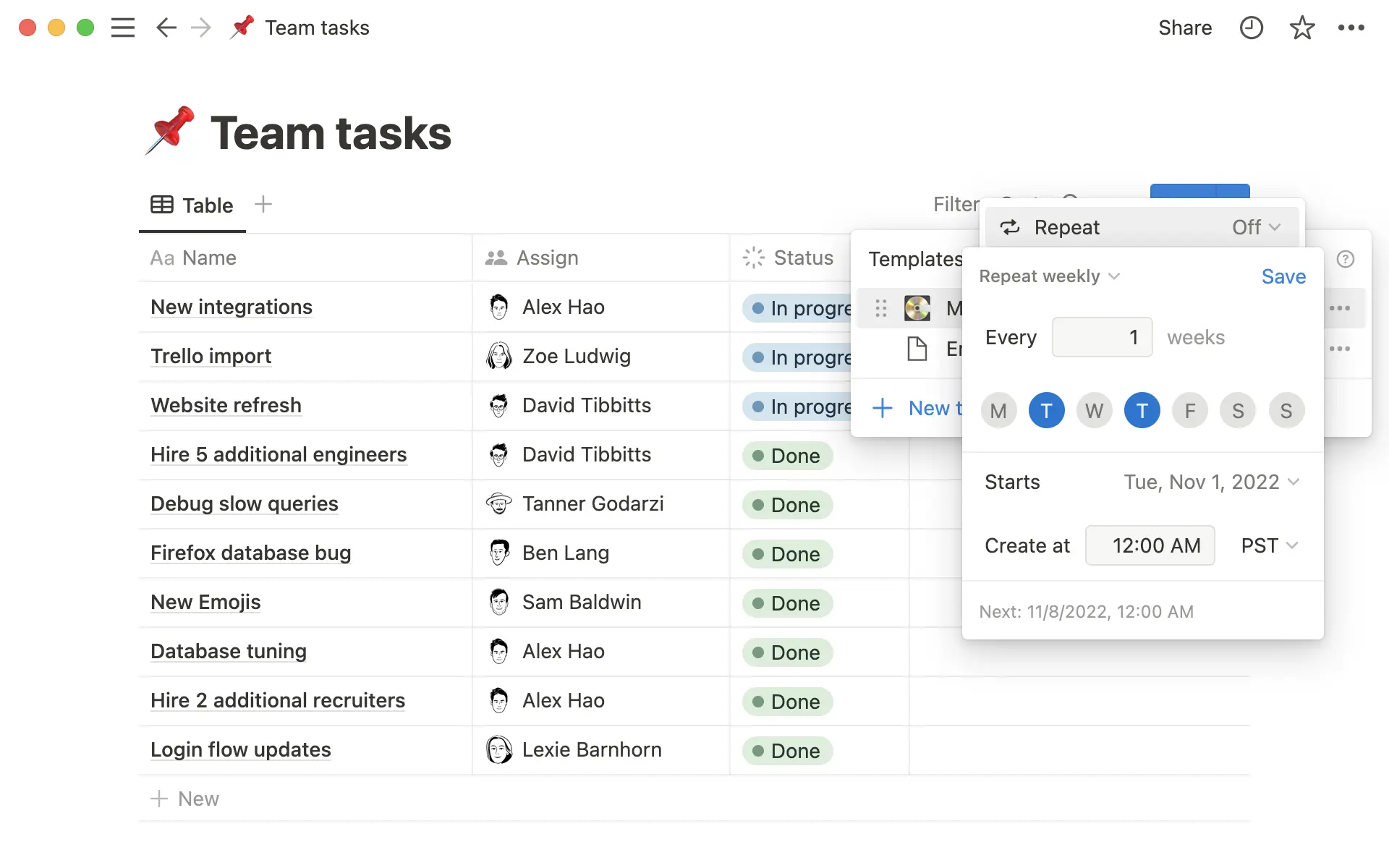Click the repeat arrows icon in the Repeat panel
The width and height of the screenshot is (1389, 868).
tap(1010, 226)
